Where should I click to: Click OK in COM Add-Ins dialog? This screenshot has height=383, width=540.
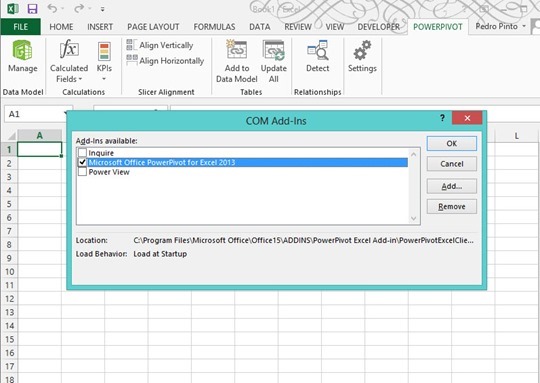(451, 143)
